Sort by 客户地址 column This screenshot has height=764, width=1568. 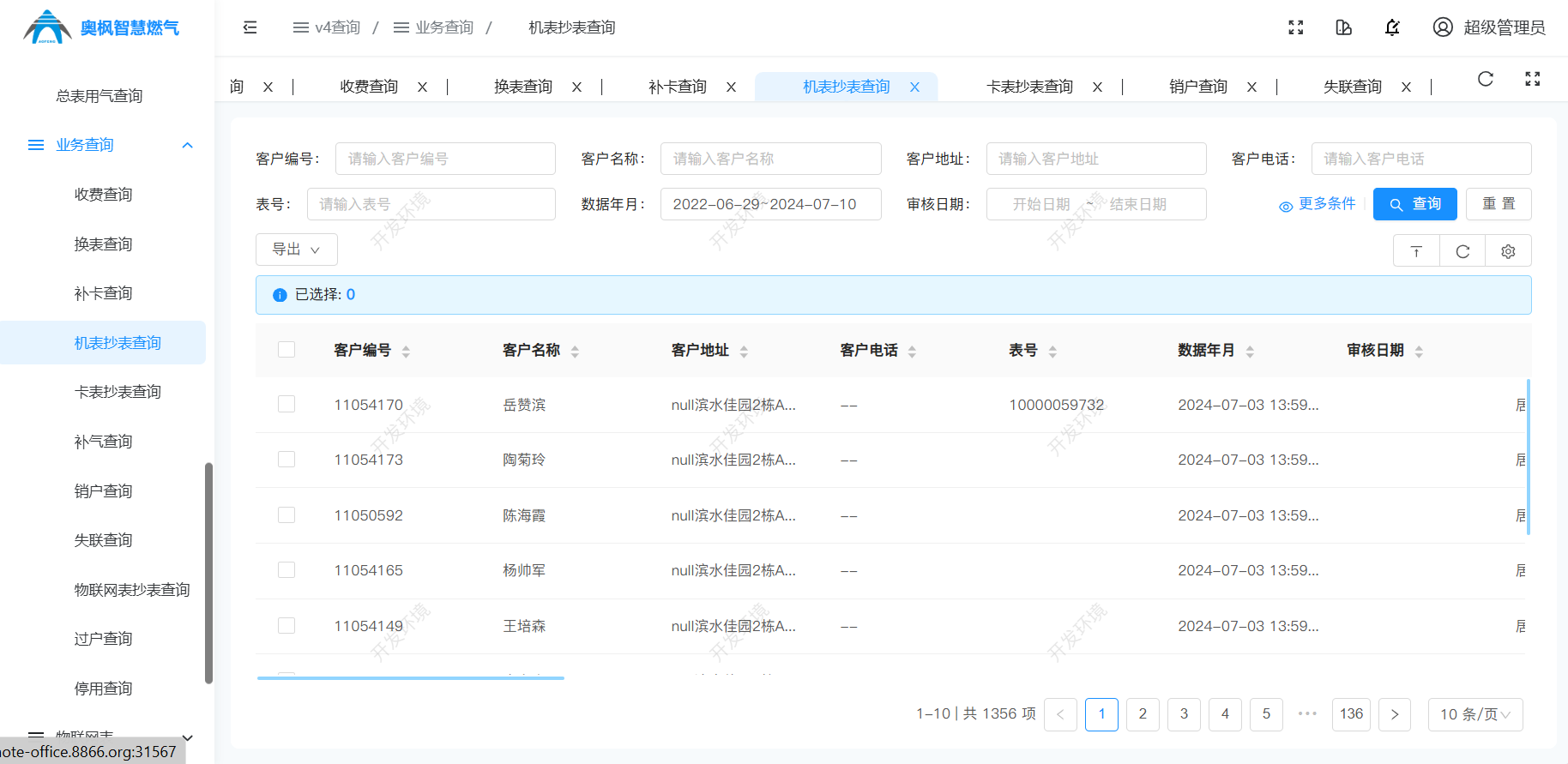coord(744,351)
